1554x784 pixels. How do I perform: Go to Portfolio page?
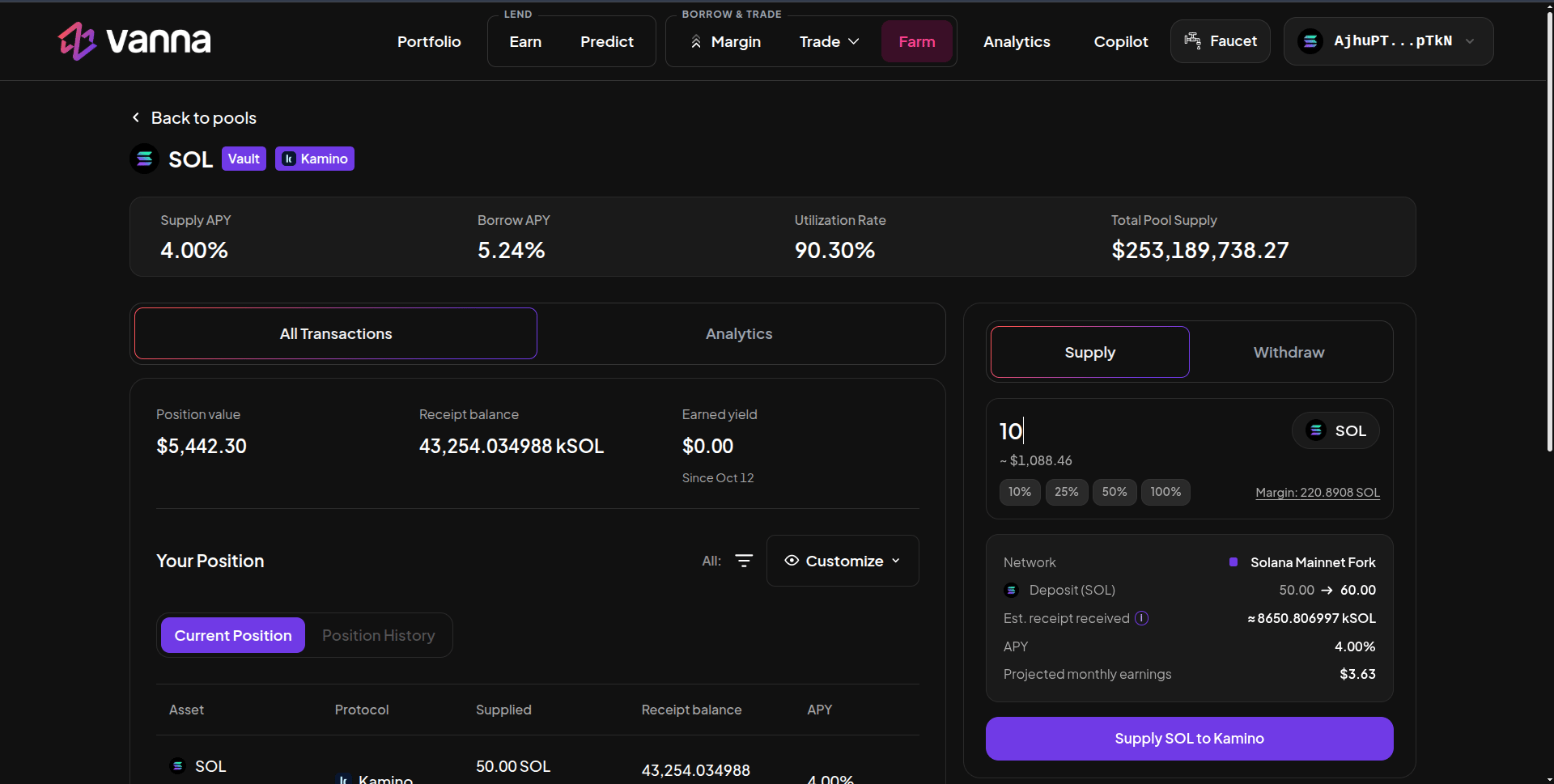(x=429, y=41)
